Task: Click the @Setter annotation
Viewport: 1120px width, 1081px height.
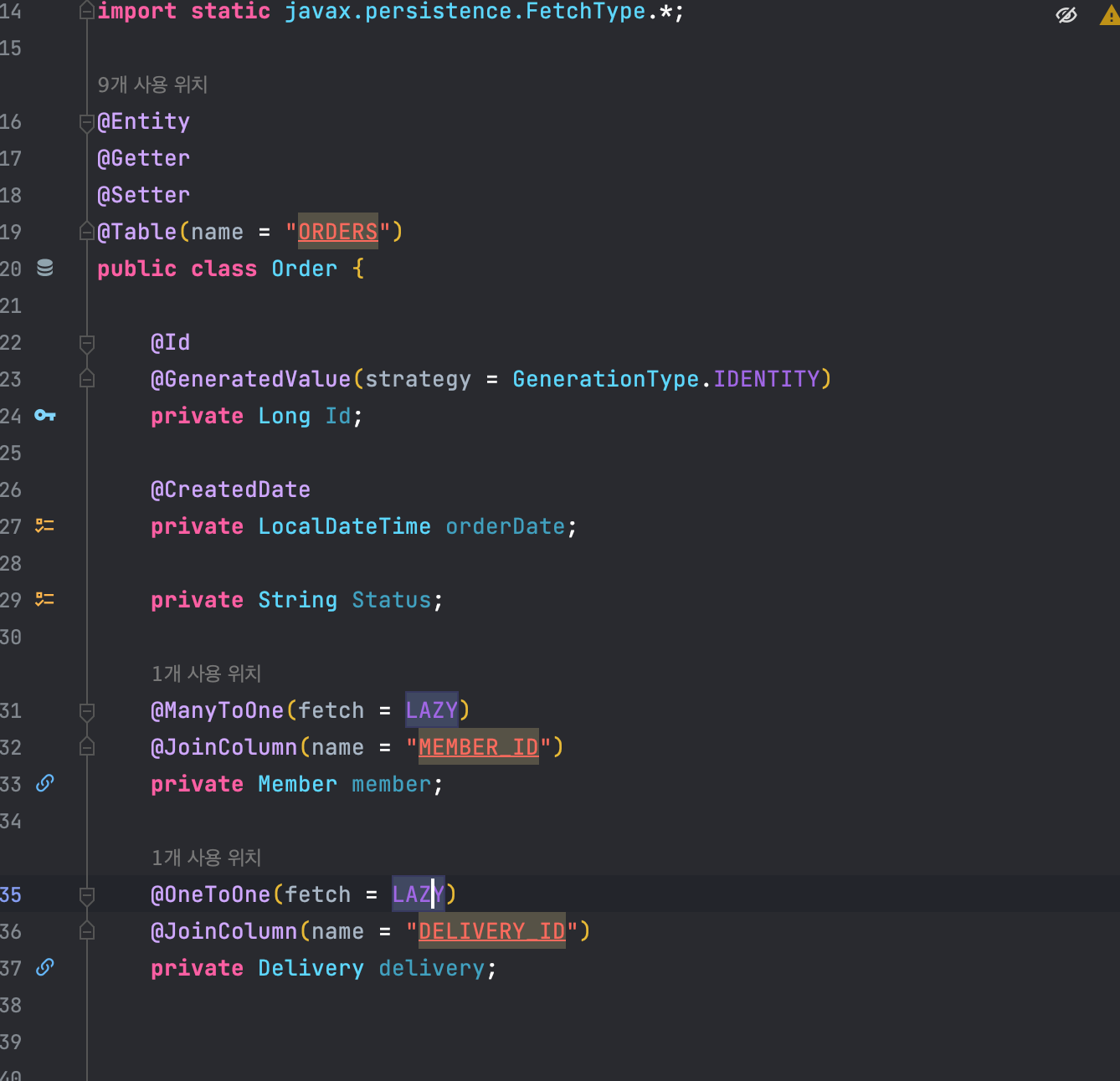Action: [143, 194]
